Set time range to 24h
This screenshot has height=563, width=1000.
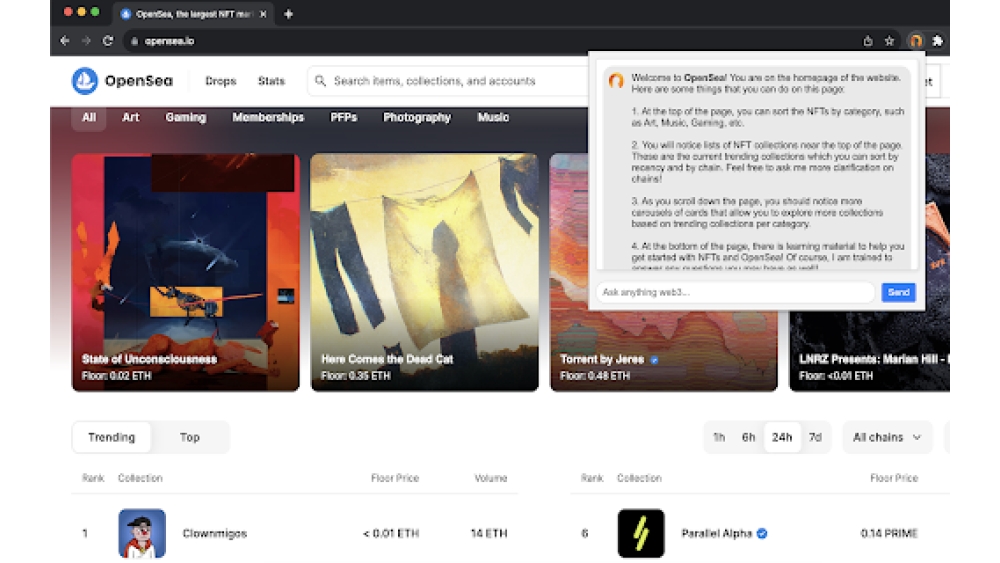click(x=782, y=437)
